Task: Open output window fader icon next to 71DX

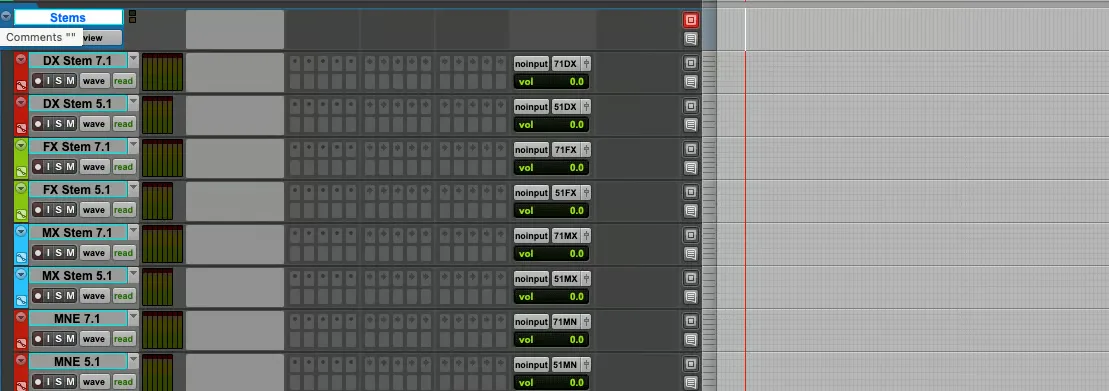Action: point(586,64)
